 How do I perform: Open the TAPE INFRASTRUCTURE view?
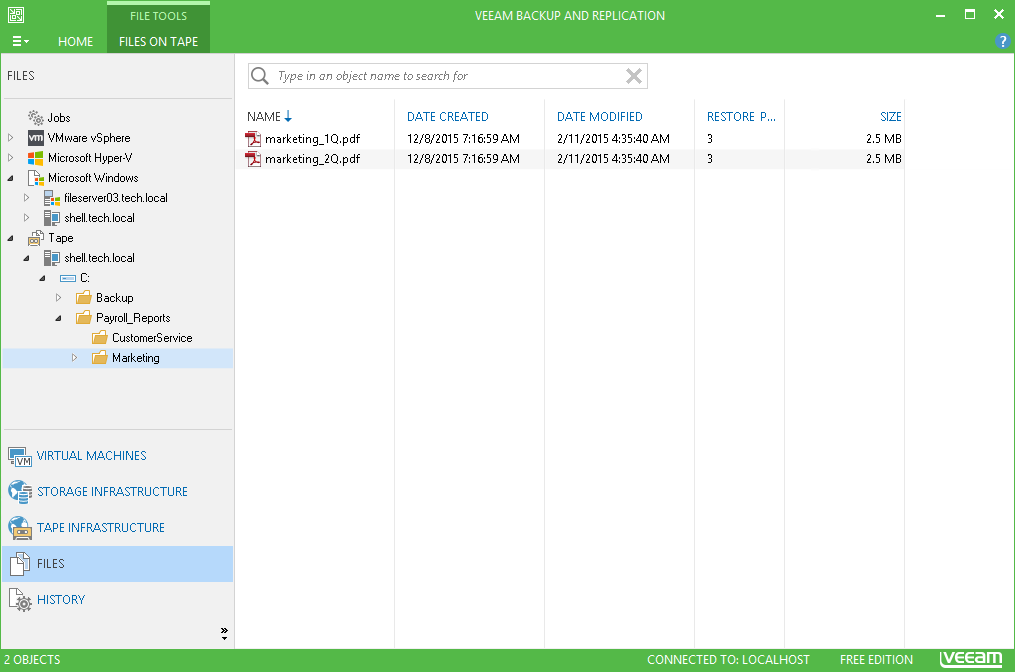pyautogui.click(x=100, y=528)
